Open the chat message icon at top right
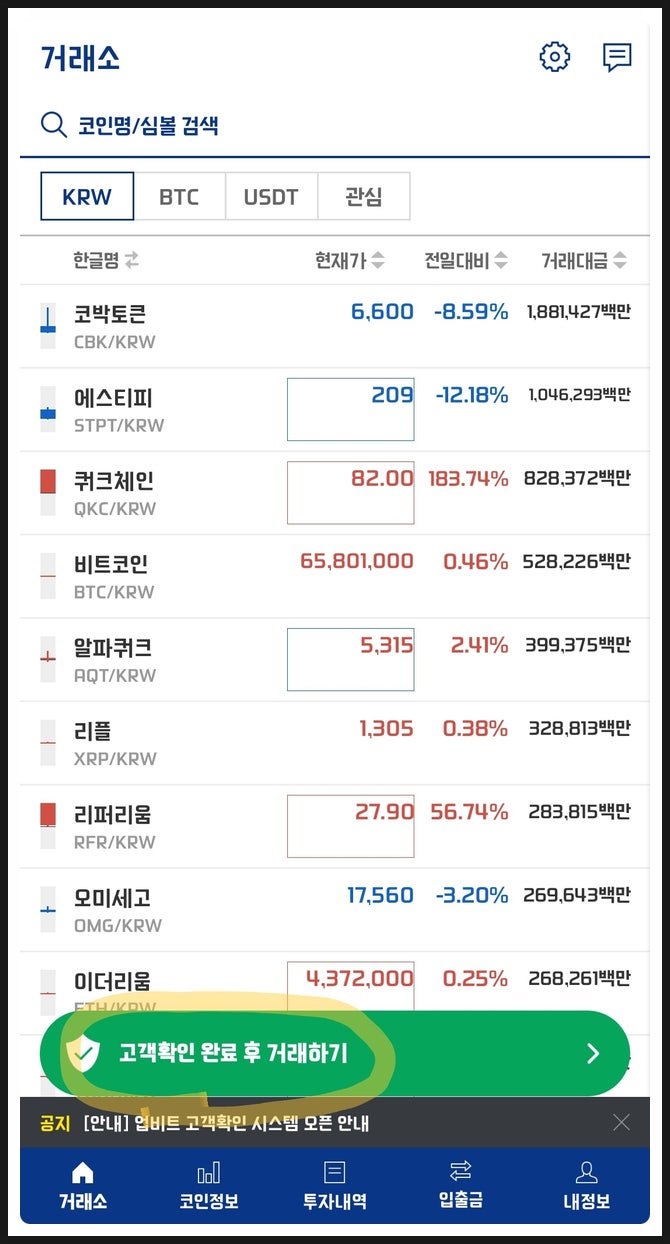The height and width of the screenshot is (1244, 670). pos(617,56)
